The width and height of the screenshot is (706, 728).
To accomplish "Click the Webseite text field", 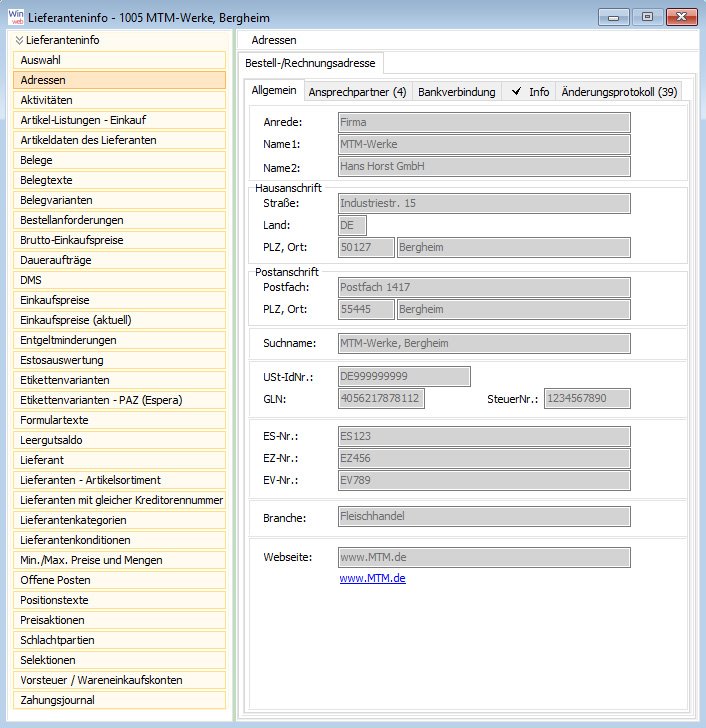I will (484, 557).
